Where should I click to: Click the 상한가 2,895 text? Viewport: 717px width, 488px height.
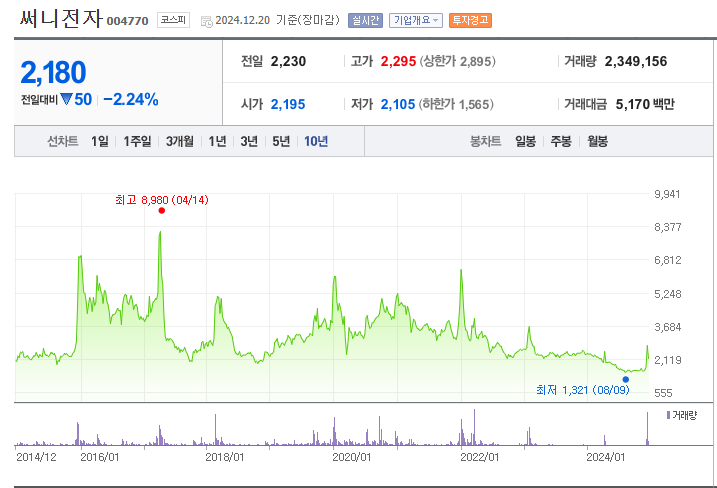[x=458, y=61]
